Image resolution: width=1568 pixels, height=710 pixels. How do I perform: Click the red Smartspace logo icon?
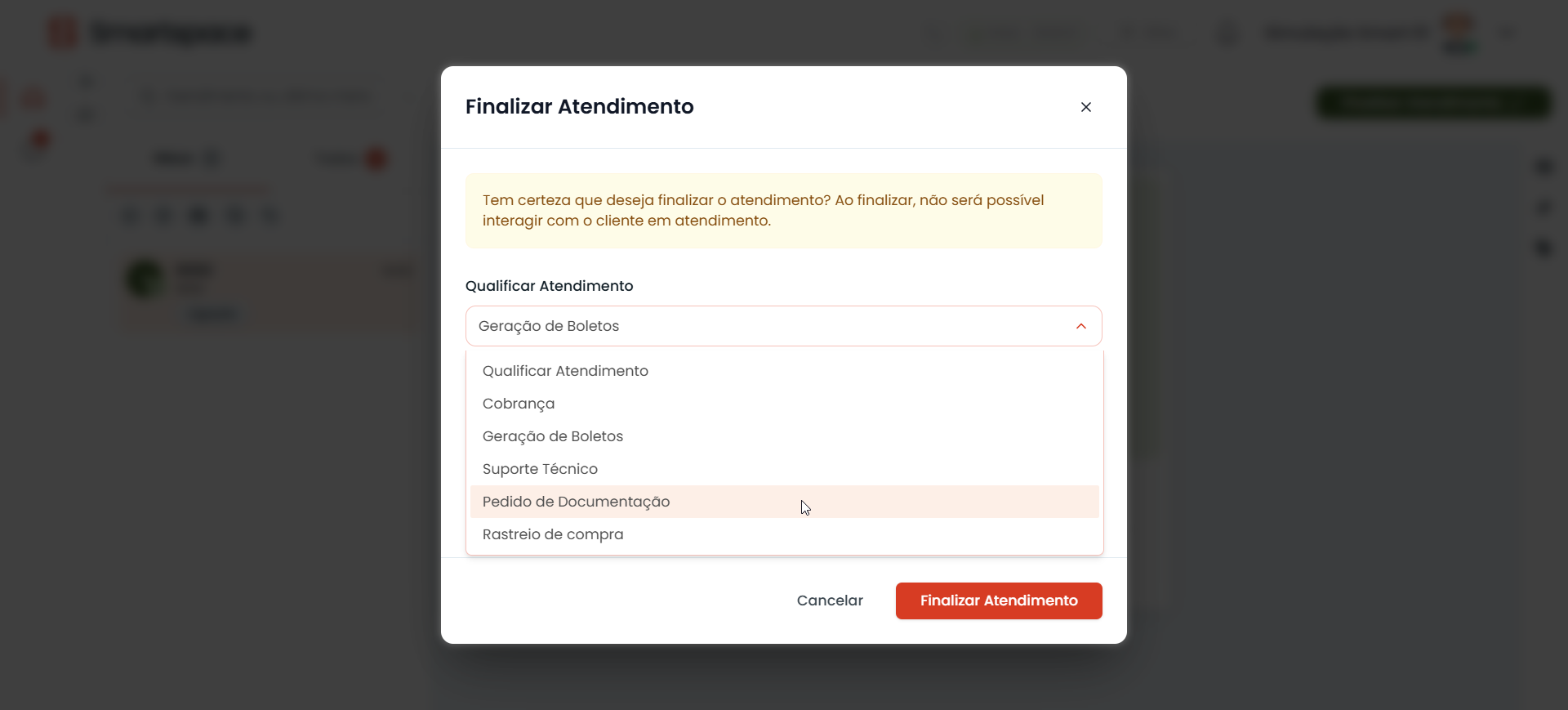[x=62, y=33]
